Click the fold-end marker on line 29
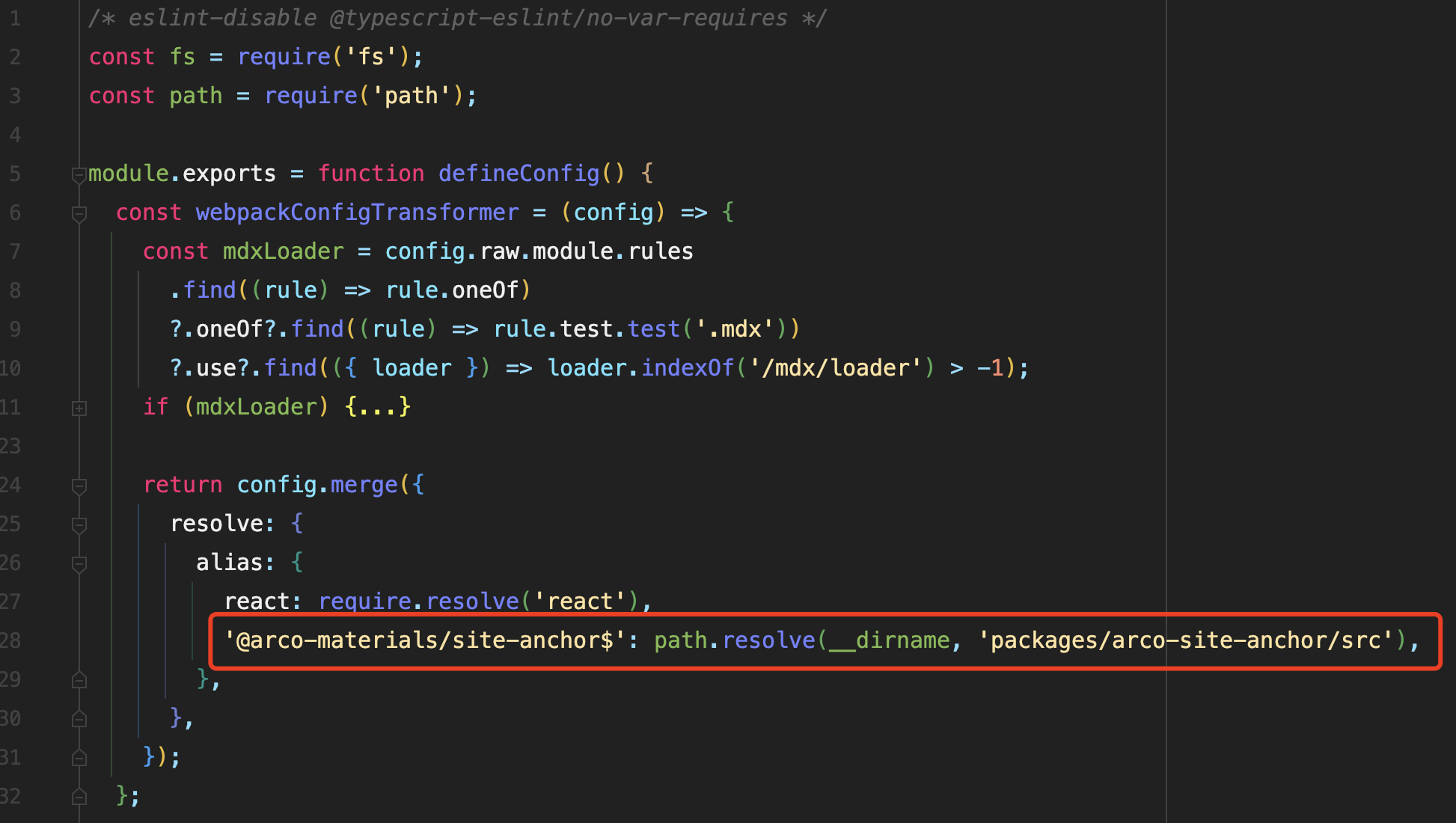The image size is (1456, 823). pos(79,681)
